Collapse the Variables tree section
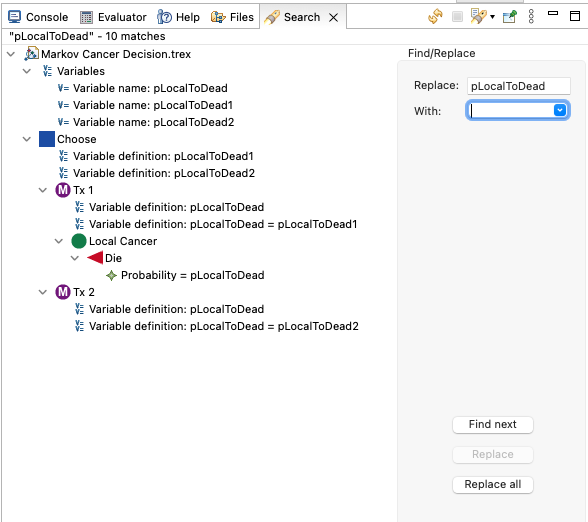Viewport: 588px width, 522px height. click(x=27, y=71)
